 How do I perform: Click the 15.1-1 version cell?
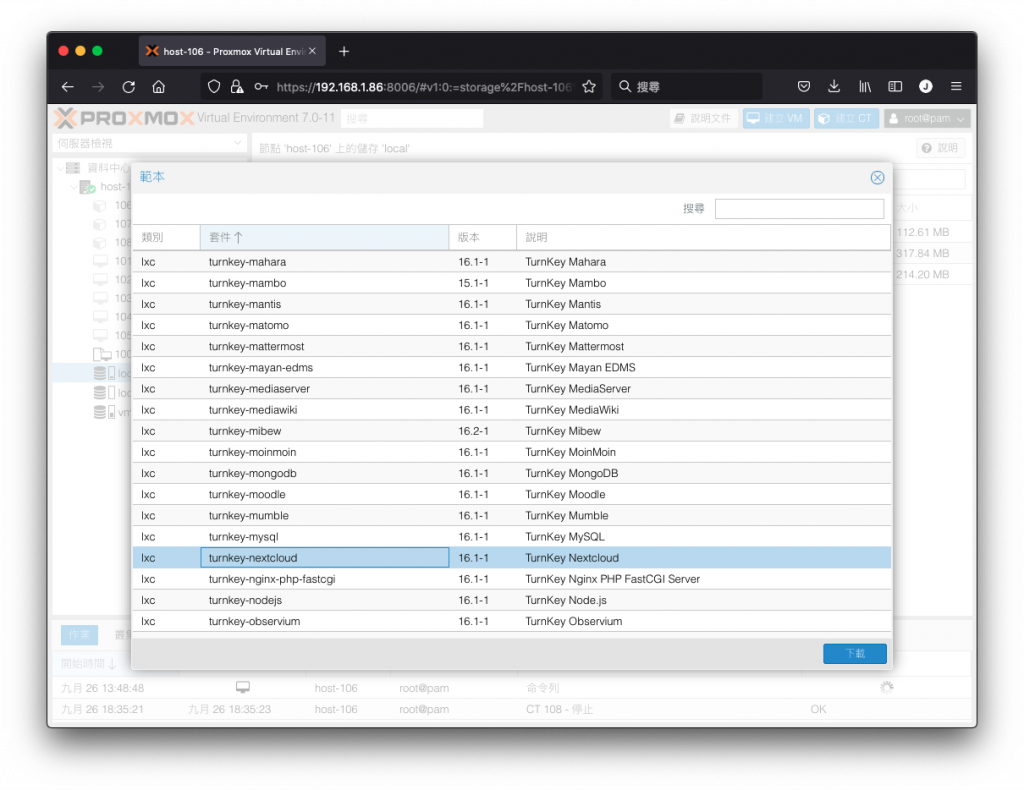pyautogui.click(x=483, y=283)
